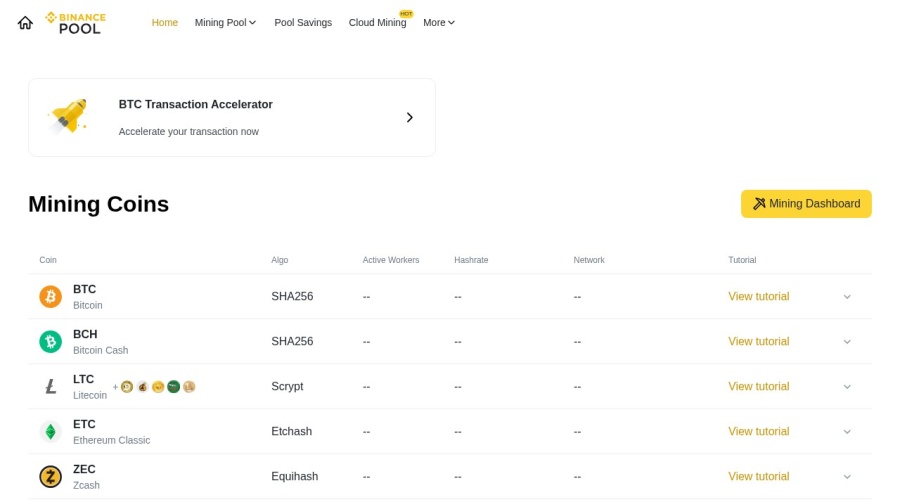The height and width of the screenshot is (500, 900).
Task: Open the Binance Pool logo
Action: pyautogui.click(x=76, y=23)
